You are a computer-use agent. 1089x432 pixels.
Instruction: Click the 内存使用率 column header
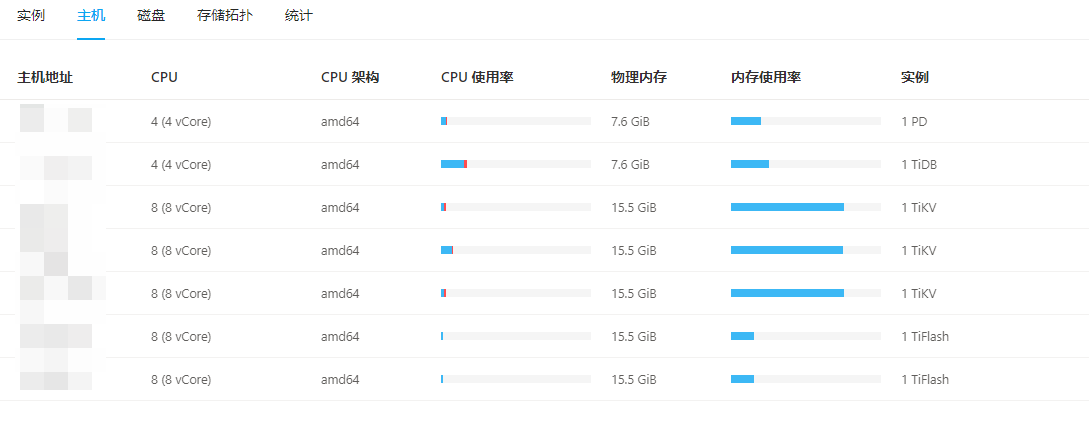pos(766,77)
